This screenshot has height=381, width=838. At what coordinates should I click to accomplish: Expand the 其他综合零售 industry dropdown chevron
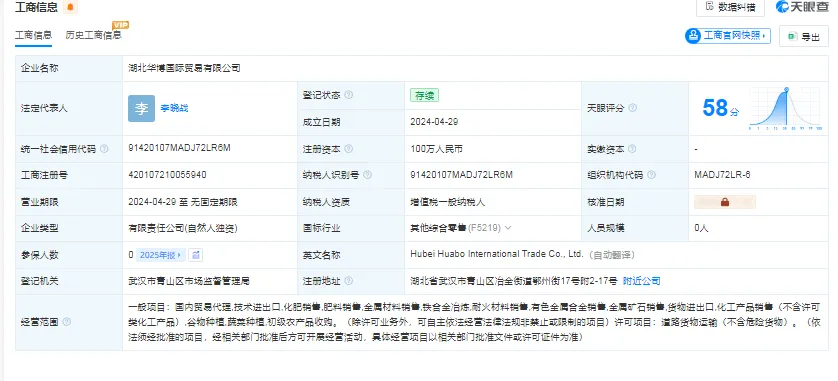[x=508, y=228]
